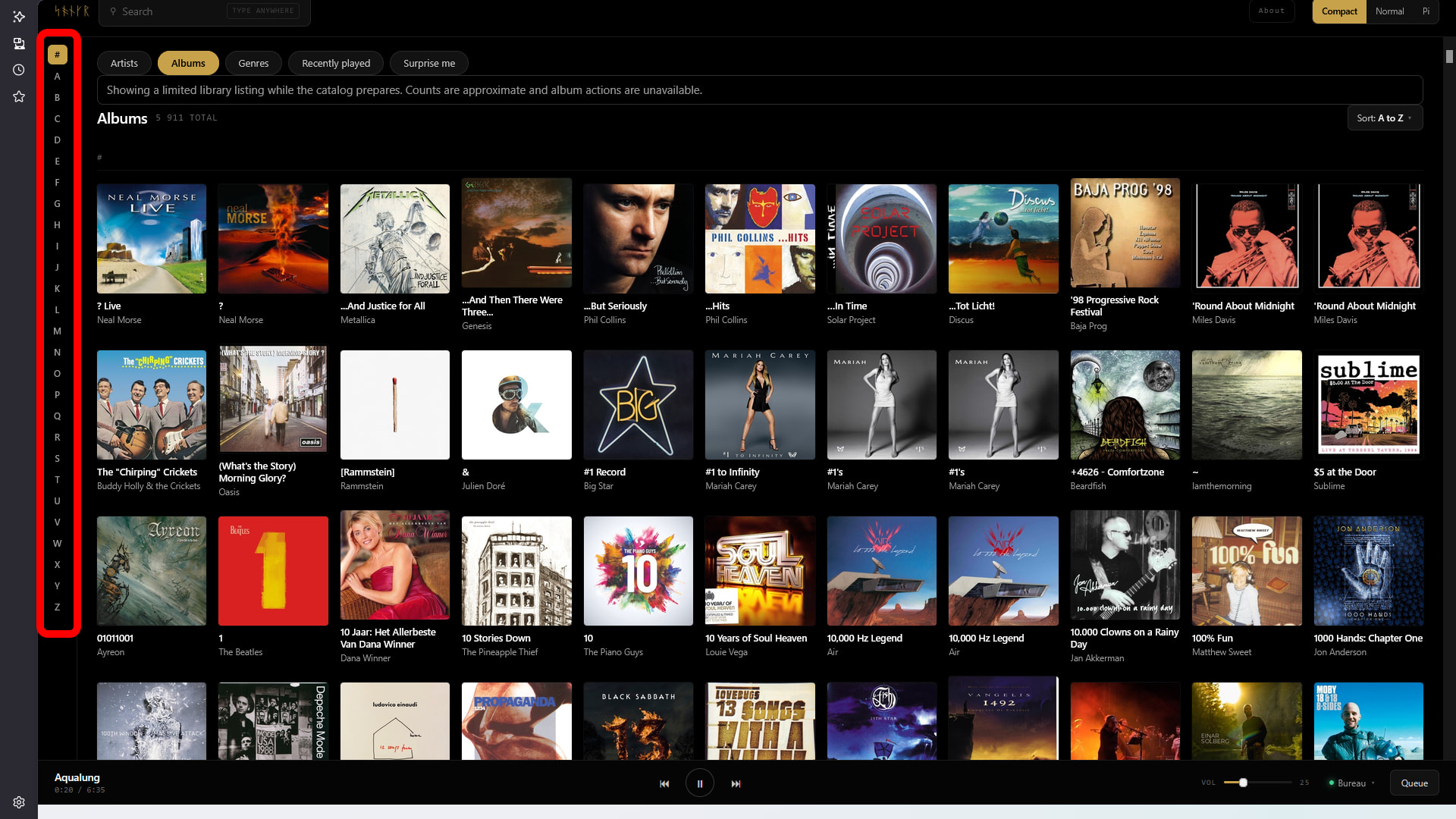Open The Chirping Crickets album cover

click(152, 405)
